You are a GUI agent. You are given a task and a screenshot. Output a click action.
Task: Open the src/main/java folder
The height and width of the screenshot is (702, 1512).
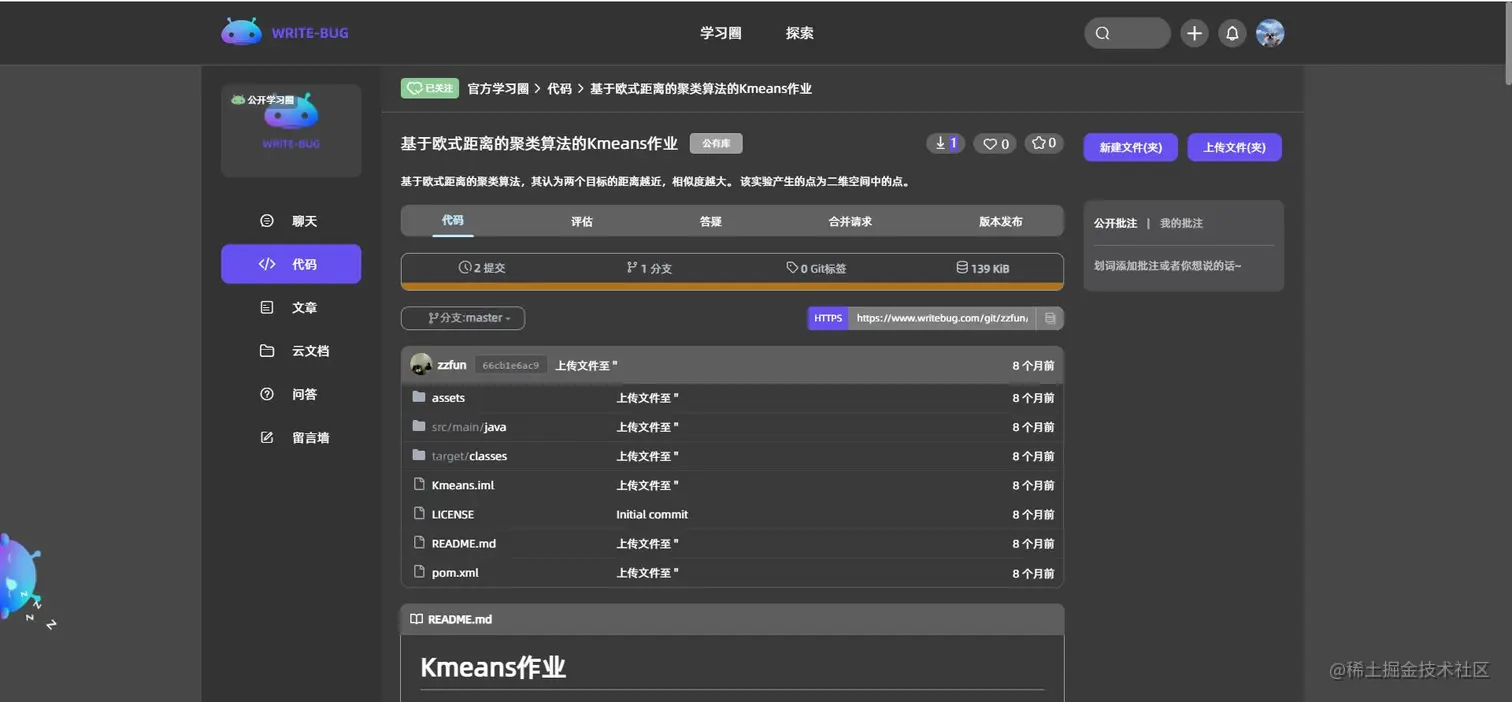click(469, 427)
